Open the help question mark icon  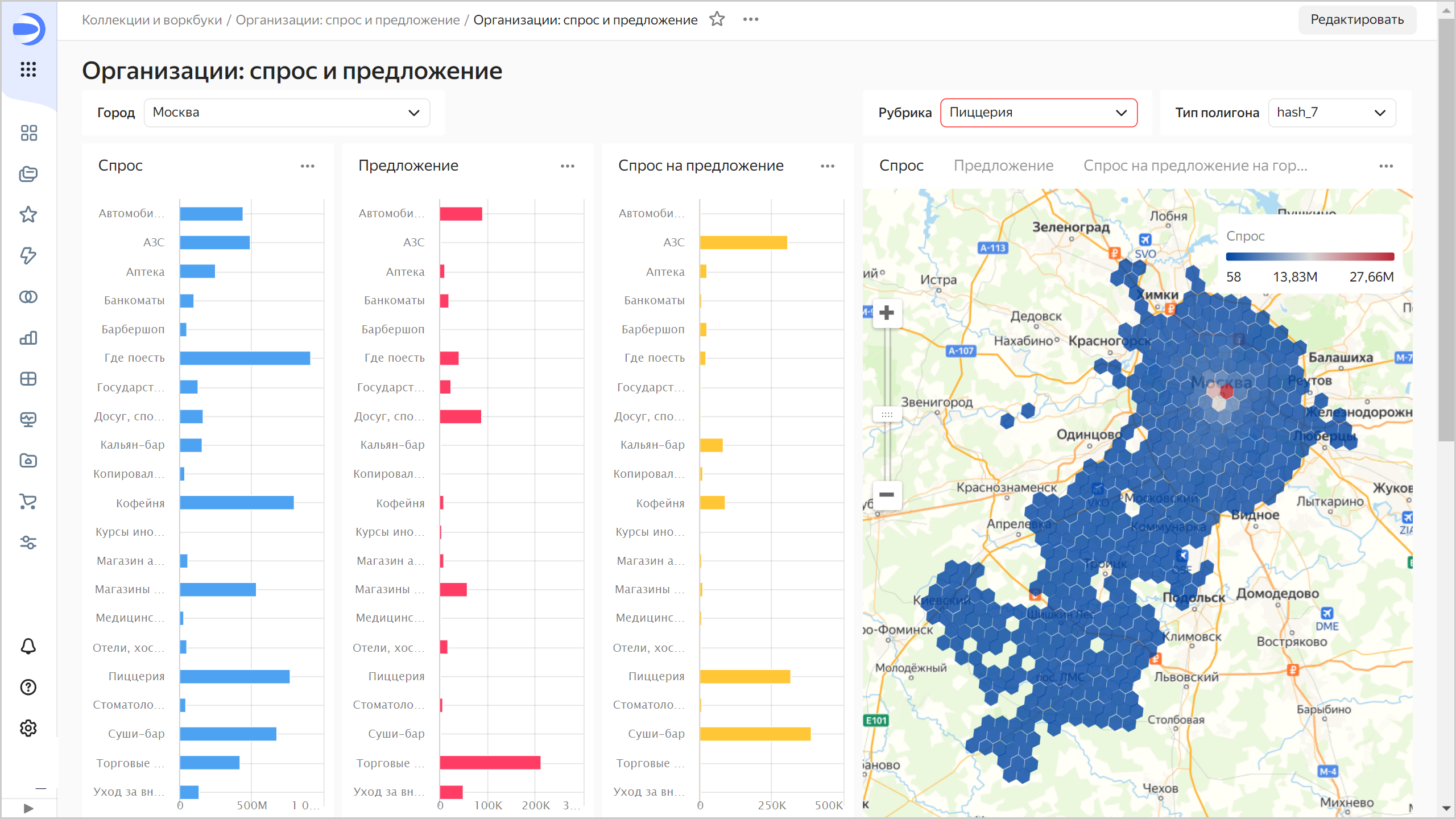[x=28, y=687]
